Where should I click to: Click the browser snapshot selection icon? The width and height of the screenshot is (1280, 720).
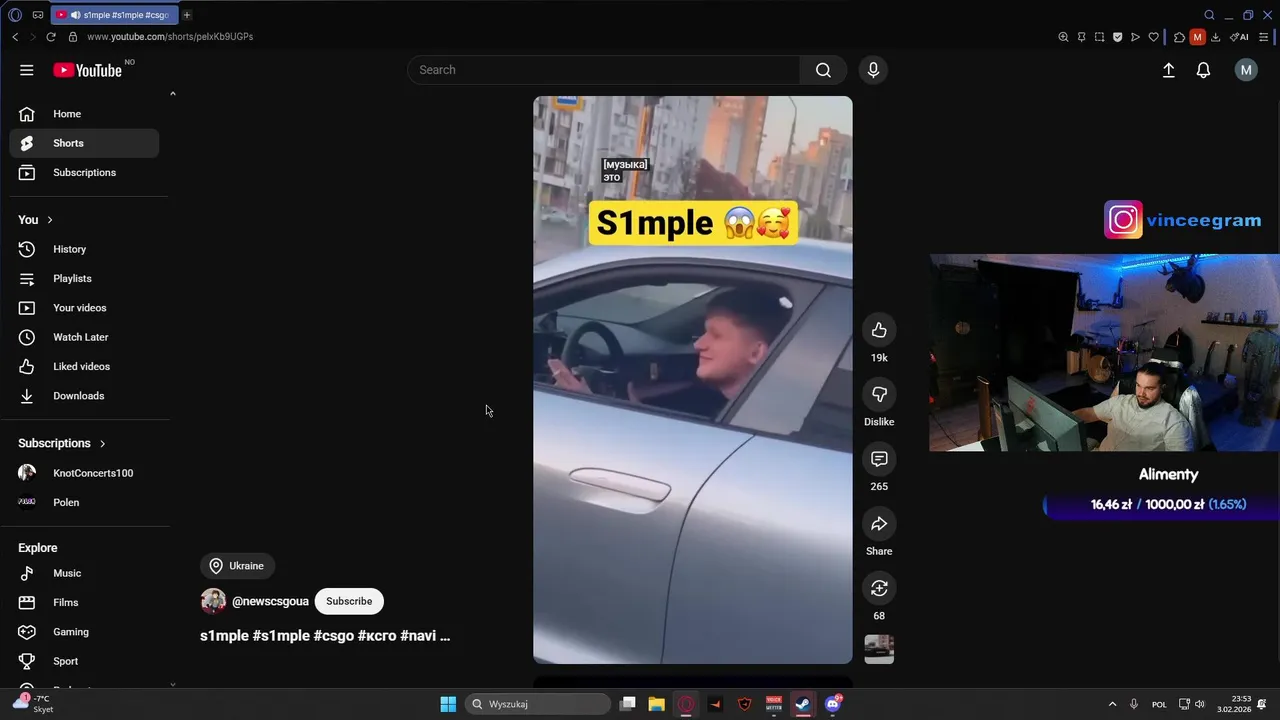coord(1099,37)
